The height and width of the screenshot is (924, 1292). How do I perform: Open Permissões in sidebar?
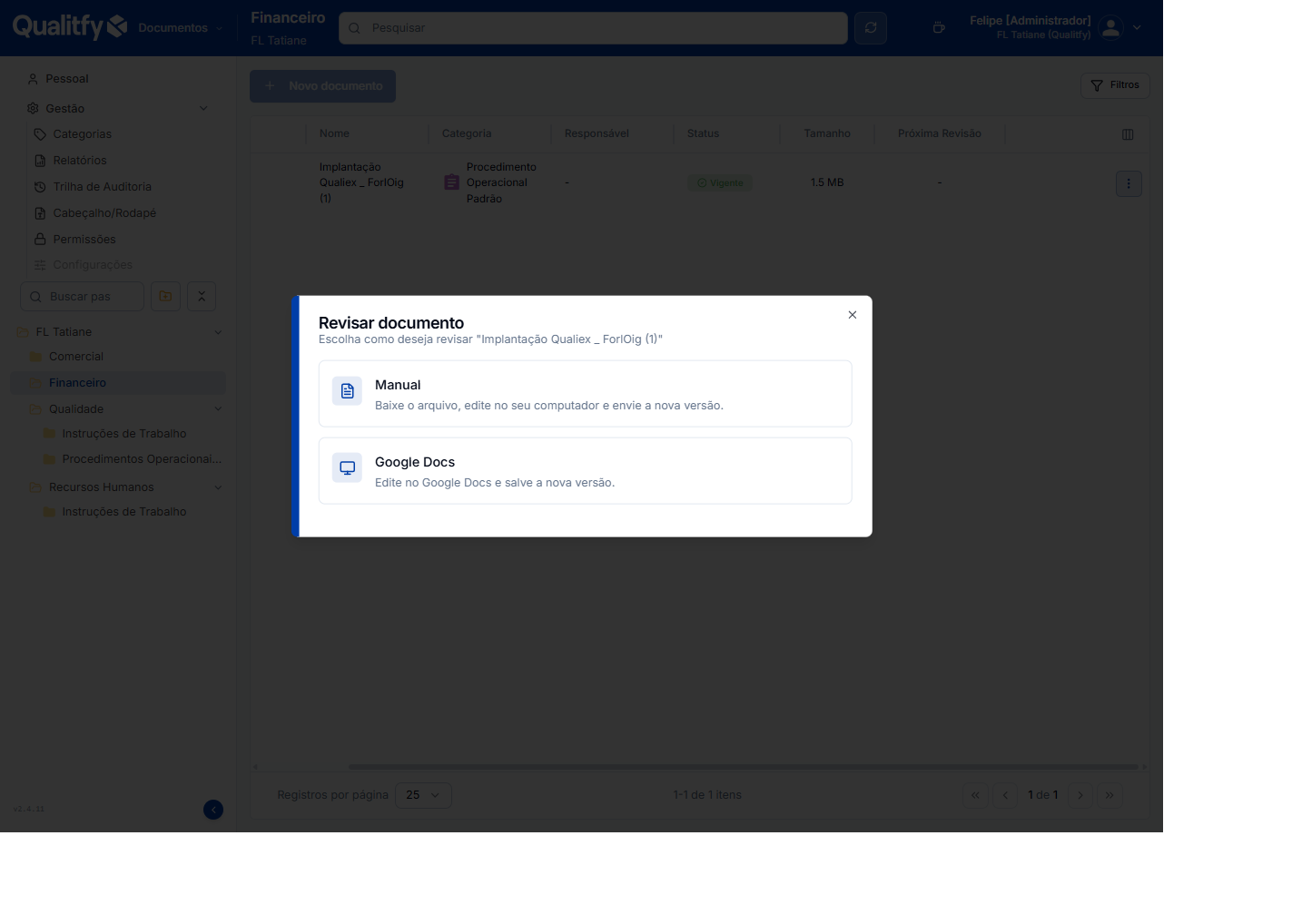(x=84, y=240)
